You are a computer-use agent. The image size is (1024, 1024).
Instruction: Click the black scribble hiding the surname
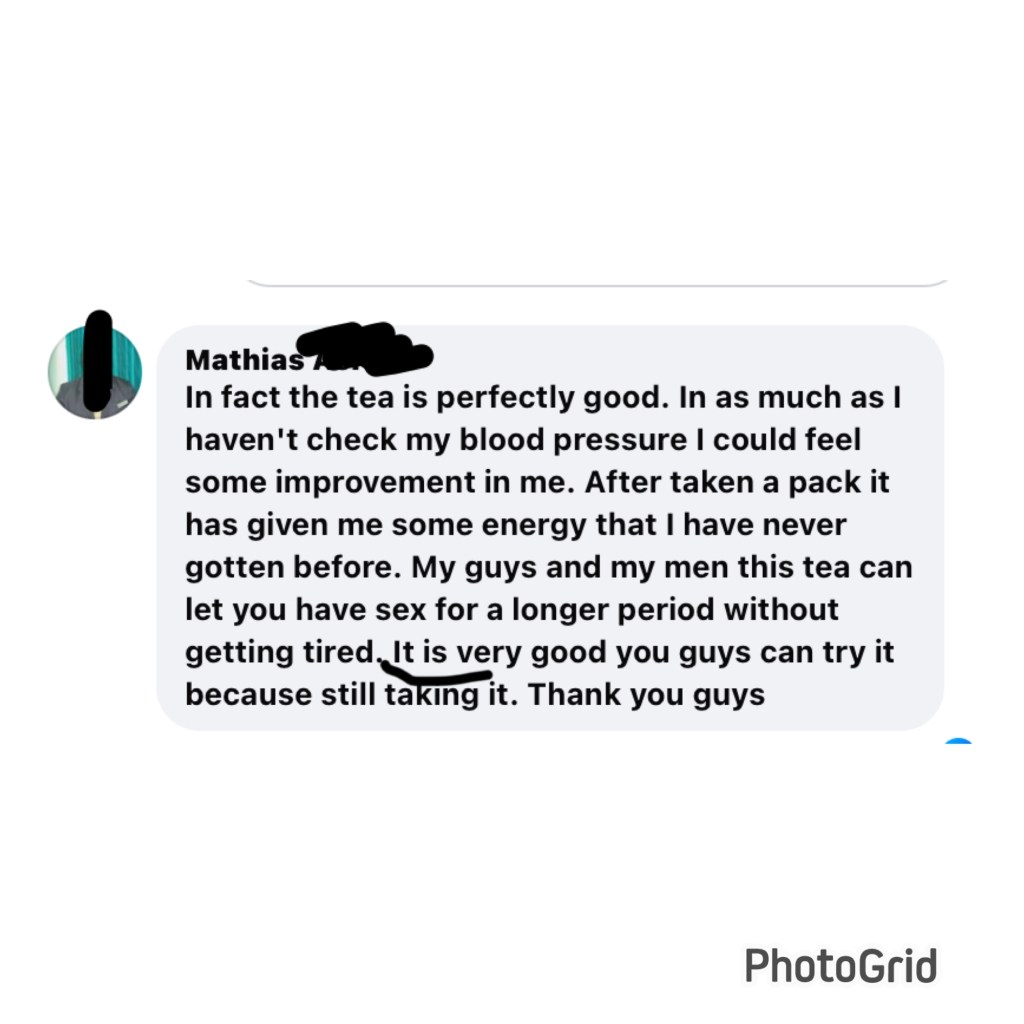(x=365, y=349)
